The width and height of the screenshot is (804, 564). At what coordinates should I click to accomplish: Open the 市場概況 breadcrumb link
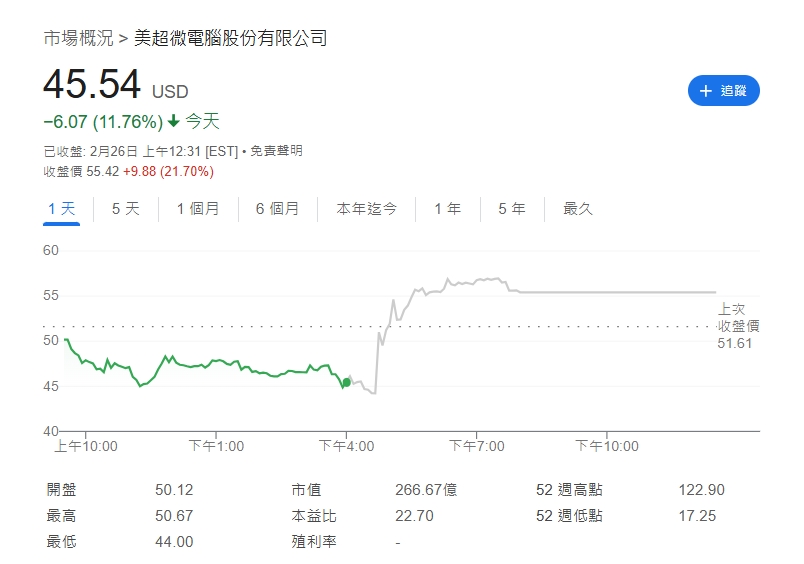pos(78,38)
